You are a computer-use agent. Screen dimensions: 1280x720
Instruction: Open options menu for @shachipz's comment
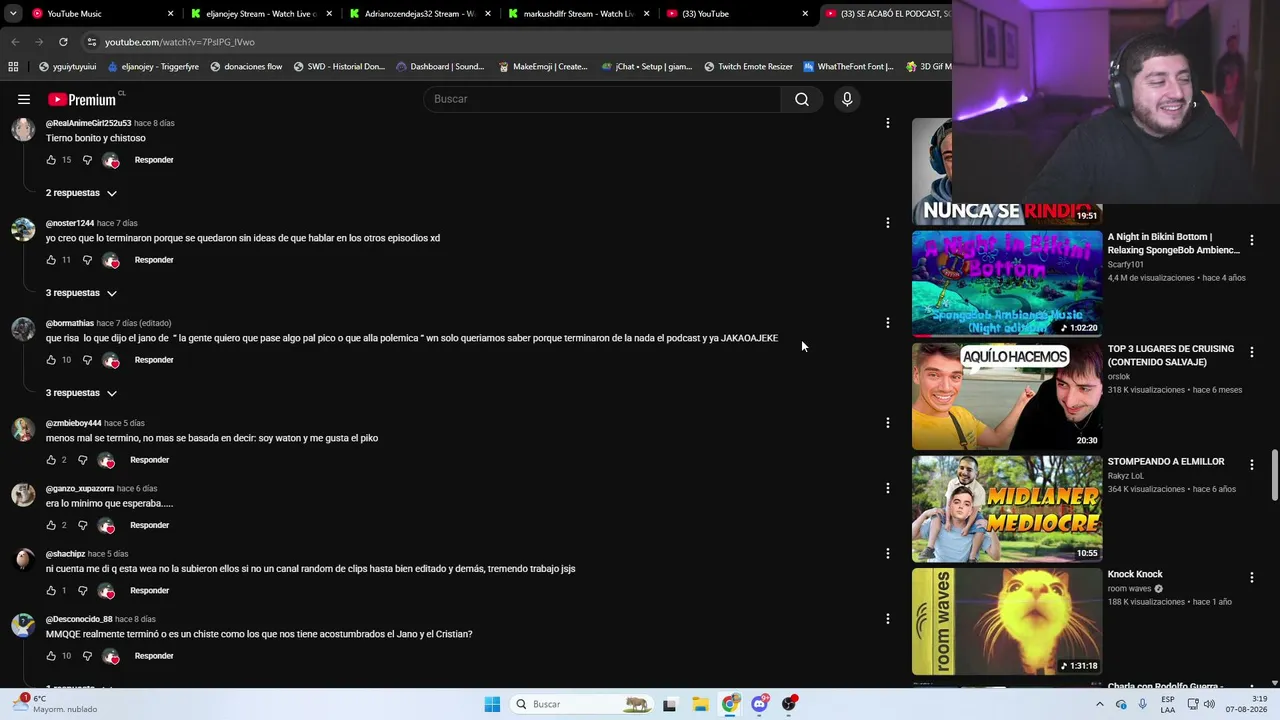coord(887,553)
